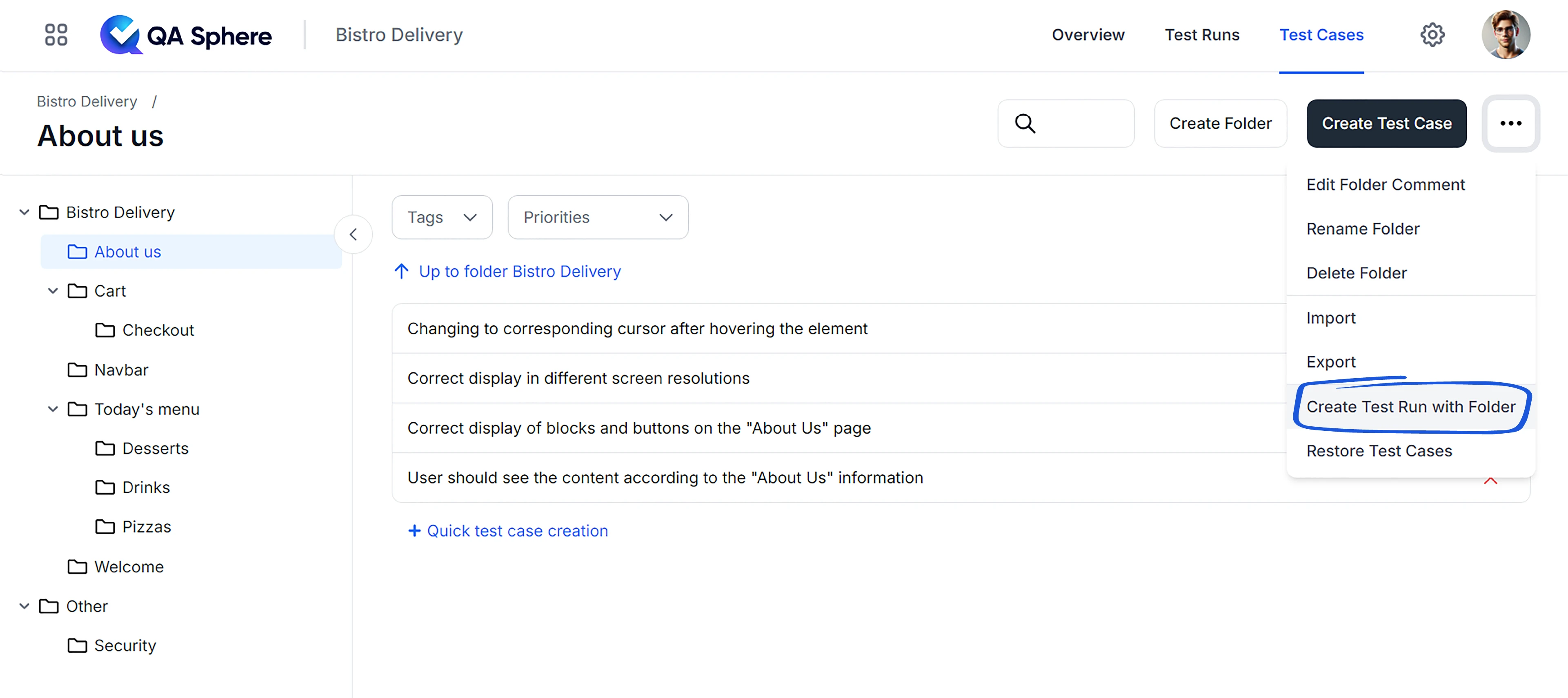Click Delete Folder menu option
The height and width of the screenshot is (698, 1568).
click(1356, 273)
